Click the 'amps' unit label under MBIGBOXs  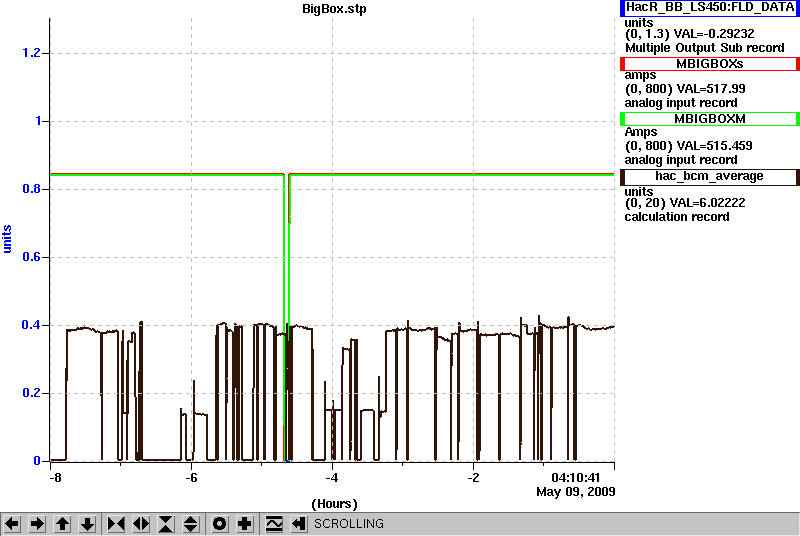point(640,75)
